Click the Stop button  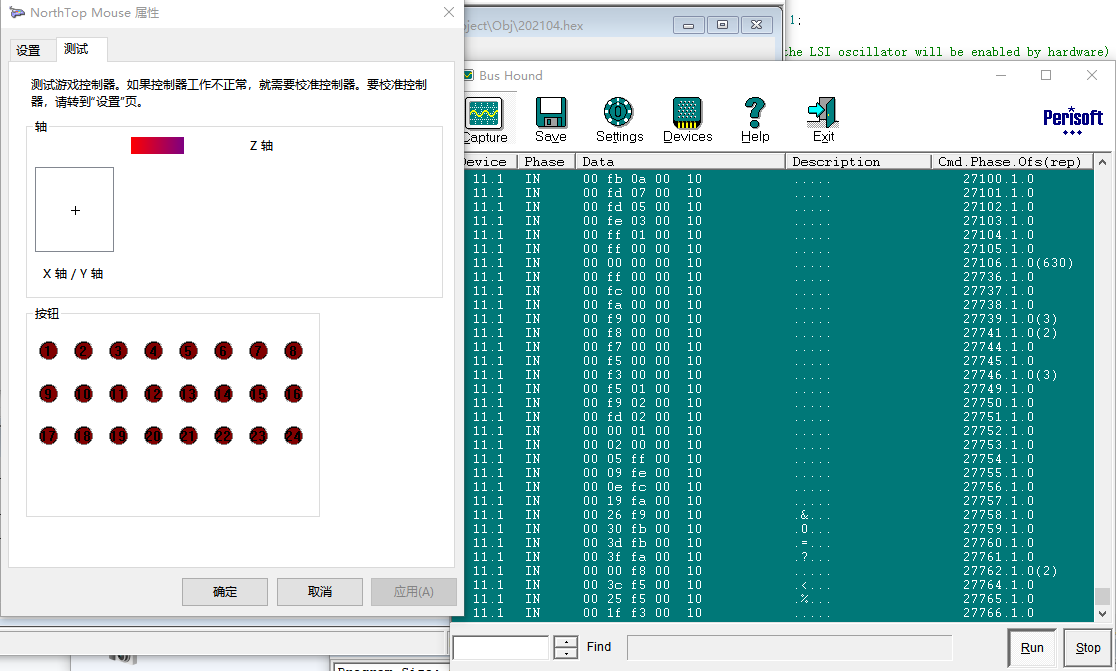(x=1088, y=648)
